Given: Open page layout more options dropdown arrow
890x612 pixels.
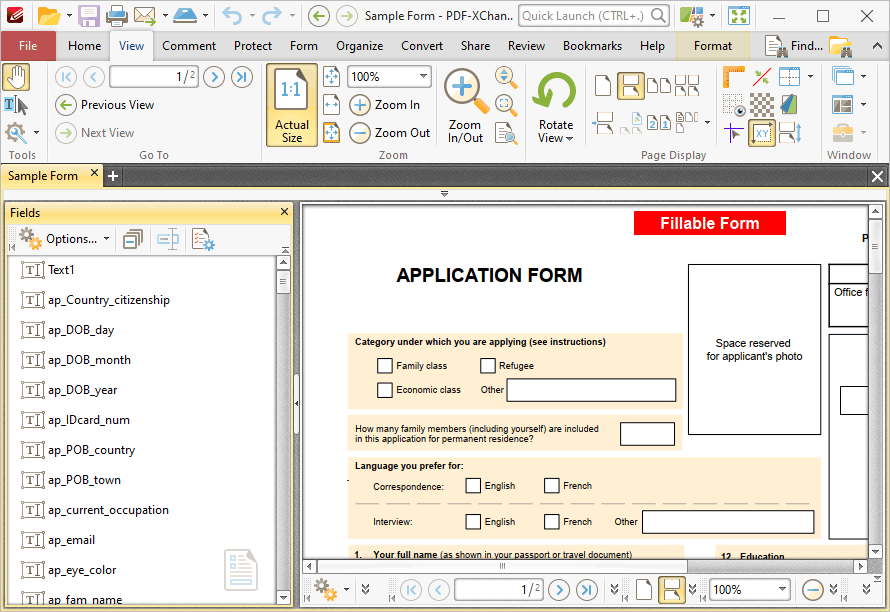Looking at the screenshot, I should click(x=707, y=122).
